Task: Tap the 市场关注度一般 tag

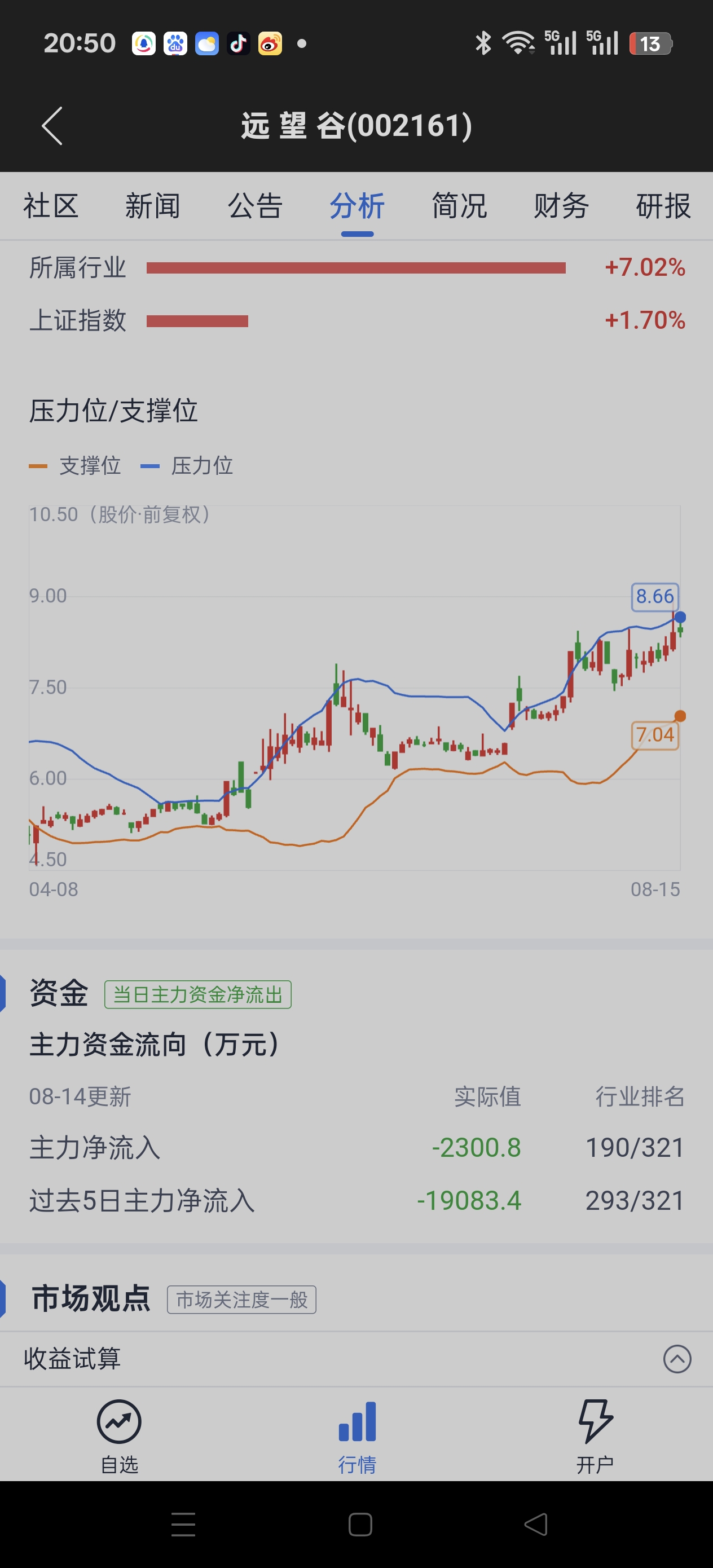Action: click(242, 1300)
